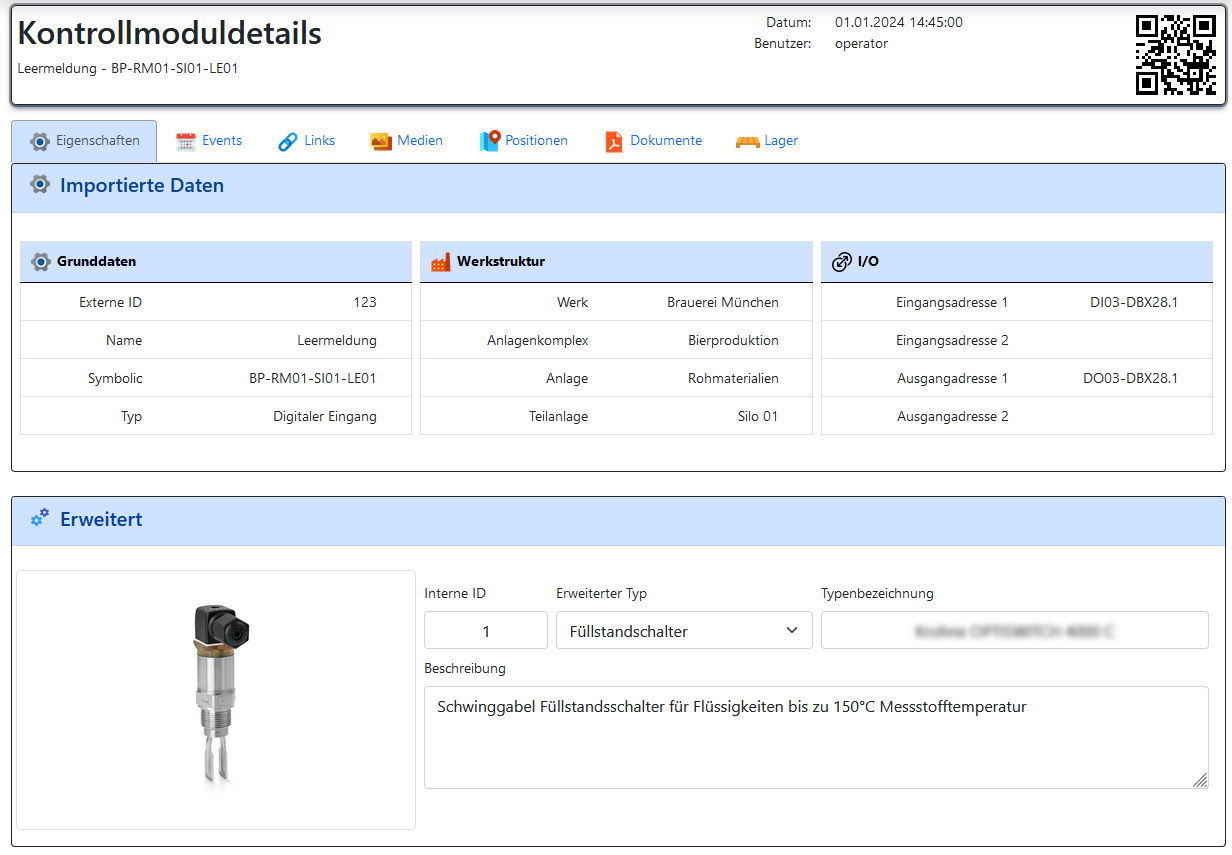Click the QR code in the header
This screenshot has height=855, width=1232.
(1176, 55)
